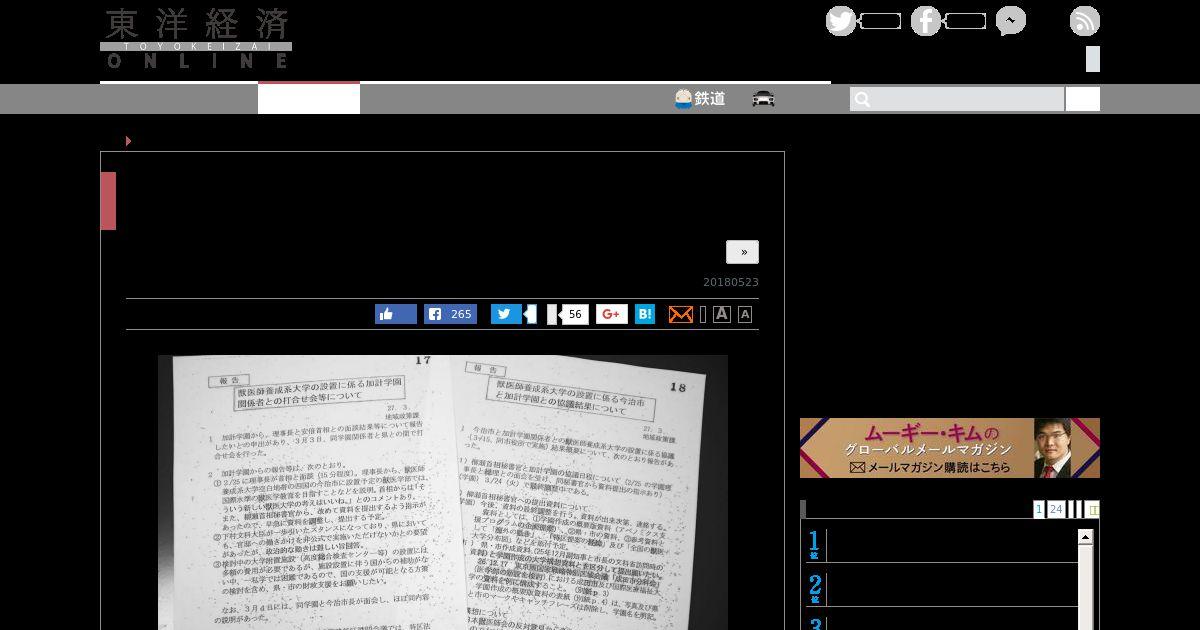Click the Twitter follower count box in the header
Viewport: 1200px width, 630px height.
[x=880, y=21]
